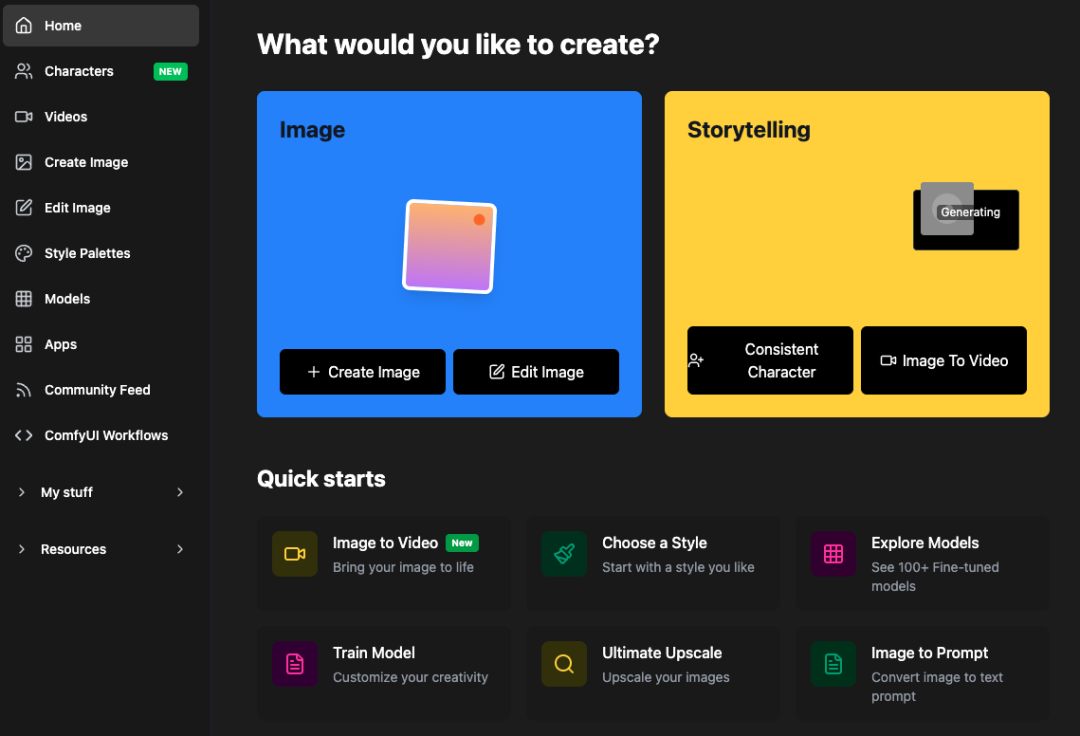Screen dimensions: 1080x736
Task: Click the Train Model document icon
Action: click(x=295, y=664)
